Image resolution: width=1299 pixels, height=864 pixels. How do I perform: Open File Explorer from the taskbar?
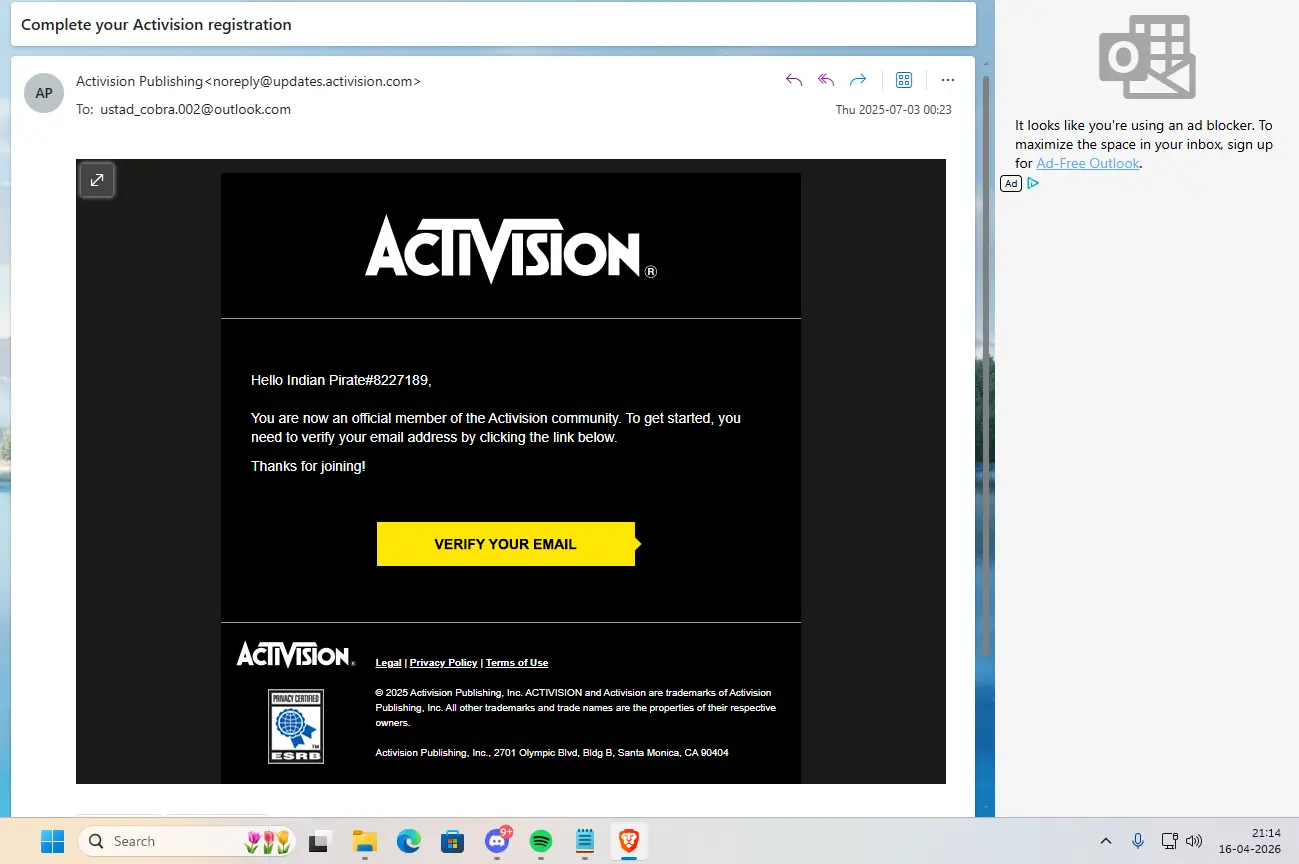click(x=364, y=841)
